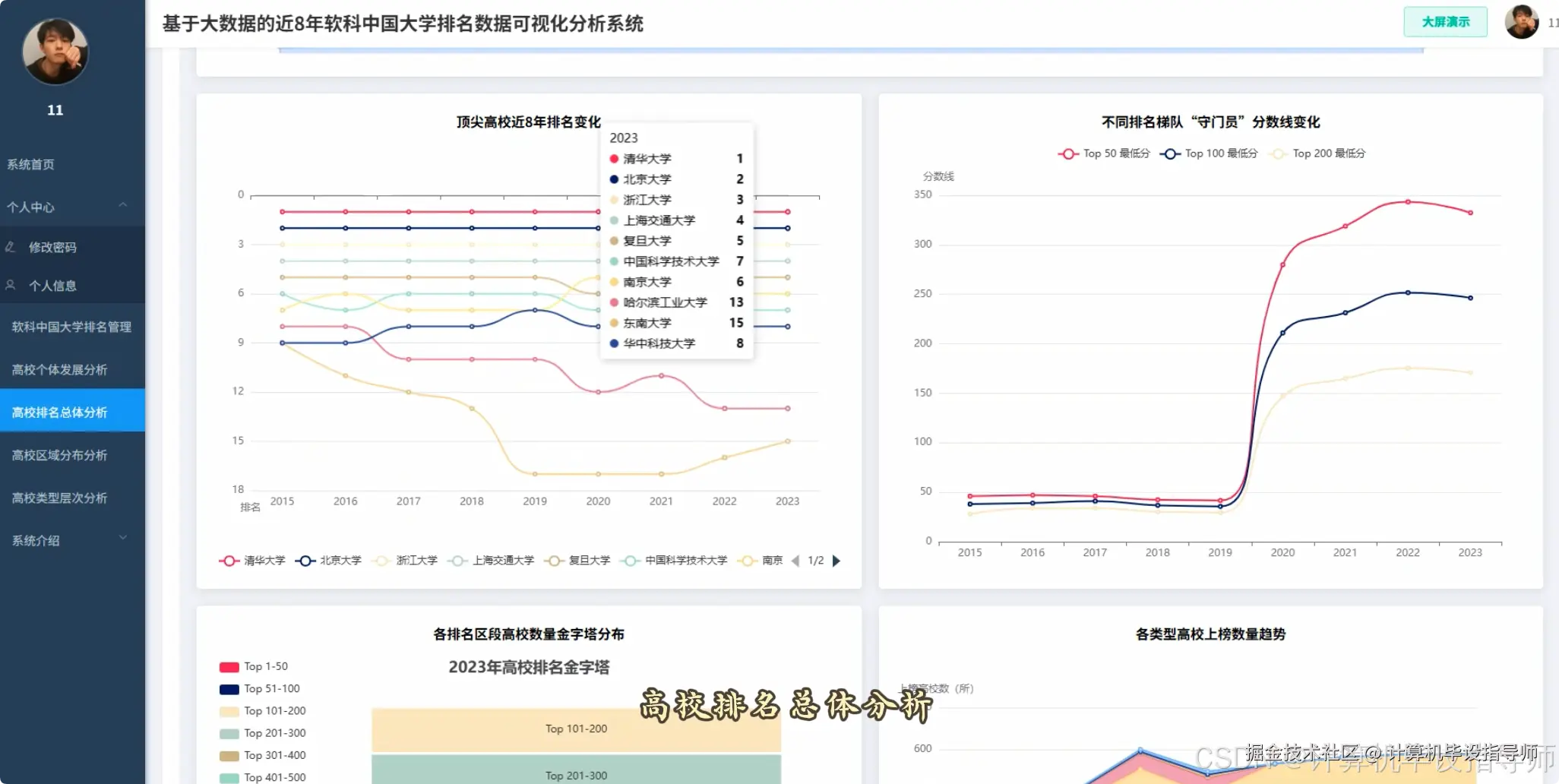Image resolution: width=1559 pixels, height=784 pixels.
Task: Click the 大屏演示 button
Action: pyautogui.click(x=1444, y=22)
